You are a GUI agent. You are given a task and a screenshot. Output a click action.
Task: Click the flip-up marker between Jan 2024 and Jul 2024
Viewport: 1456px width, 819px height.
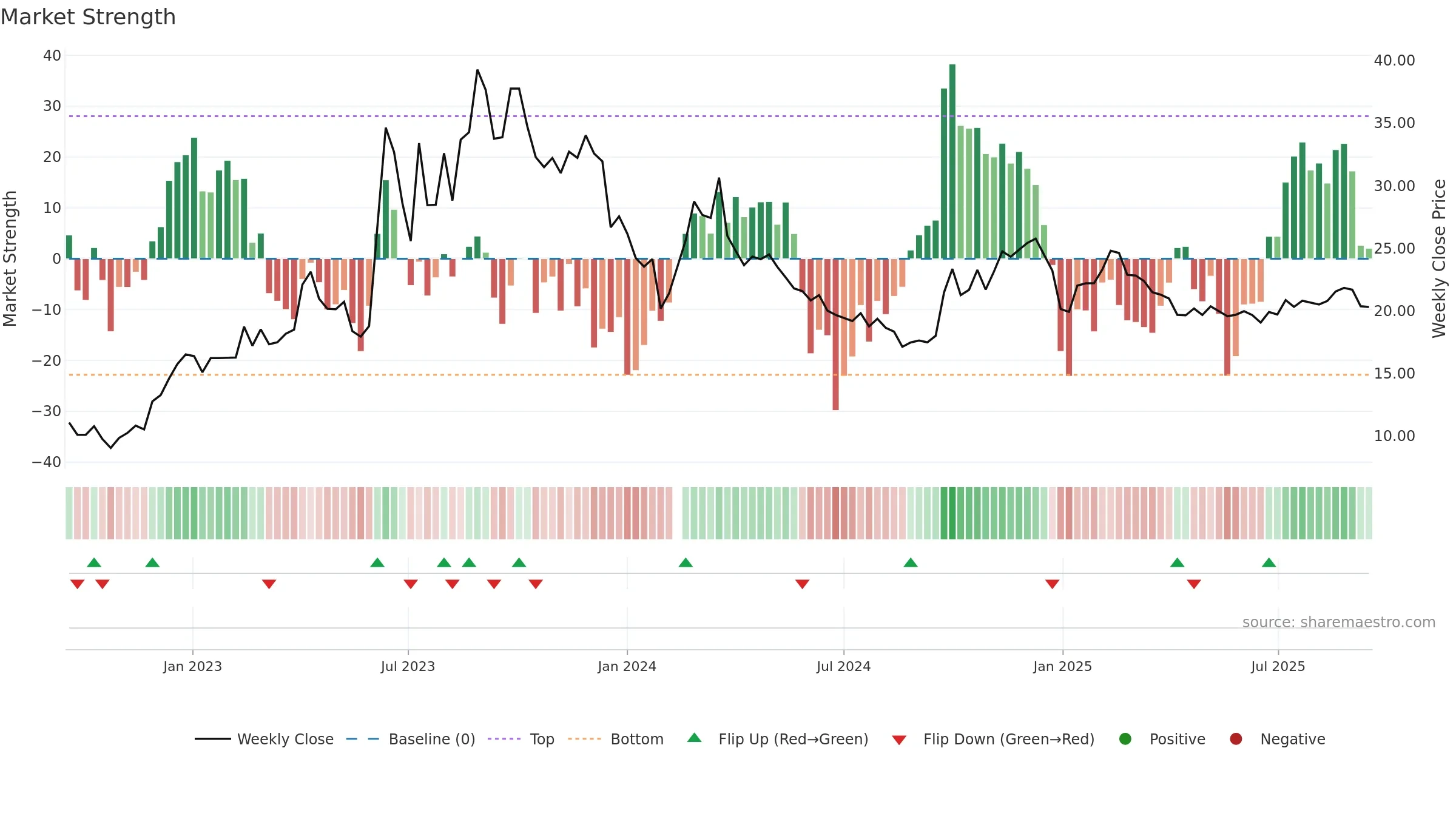click(x=686, y=562)
